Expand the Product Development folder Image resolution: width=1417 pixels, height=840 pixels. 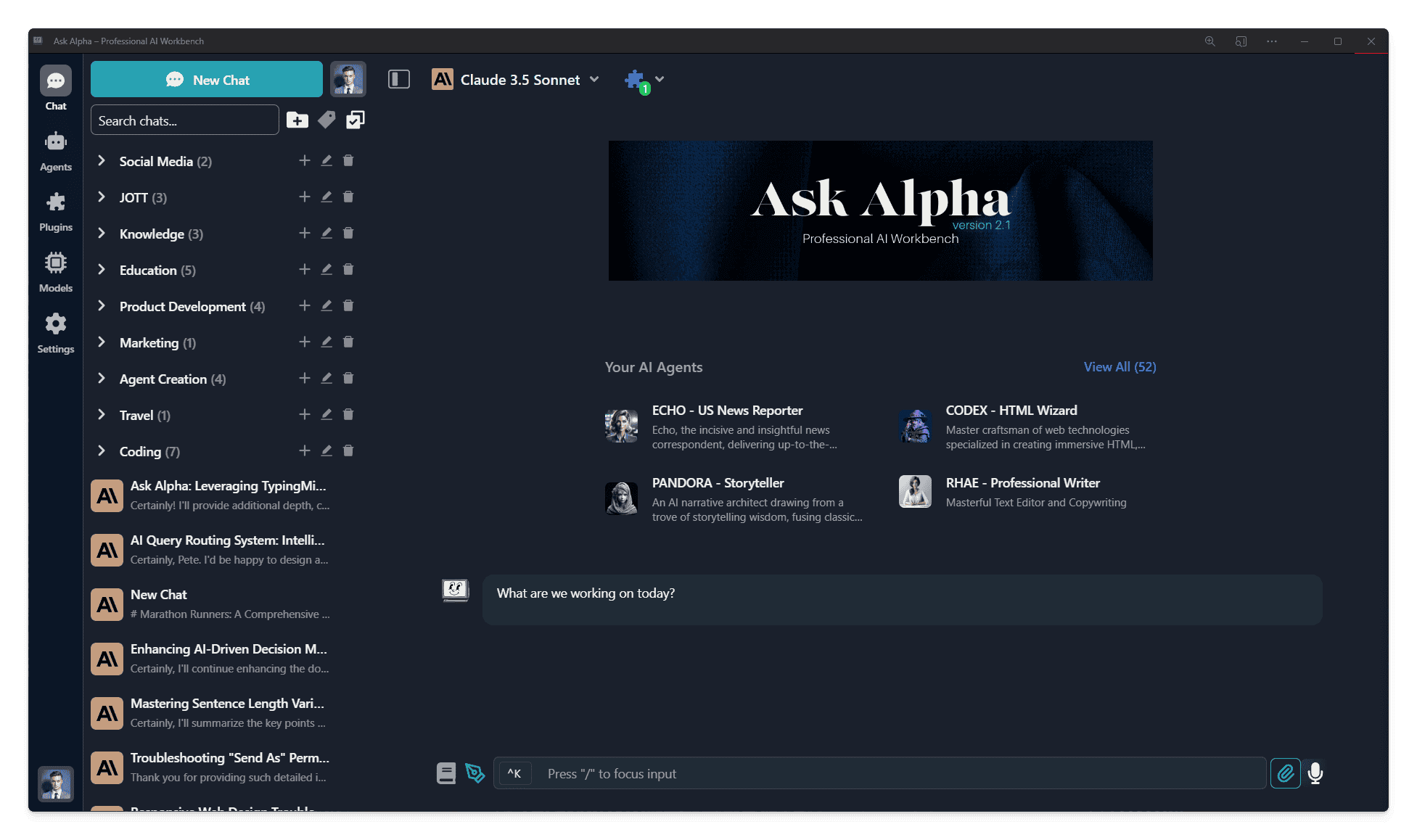tap(102, 305)
